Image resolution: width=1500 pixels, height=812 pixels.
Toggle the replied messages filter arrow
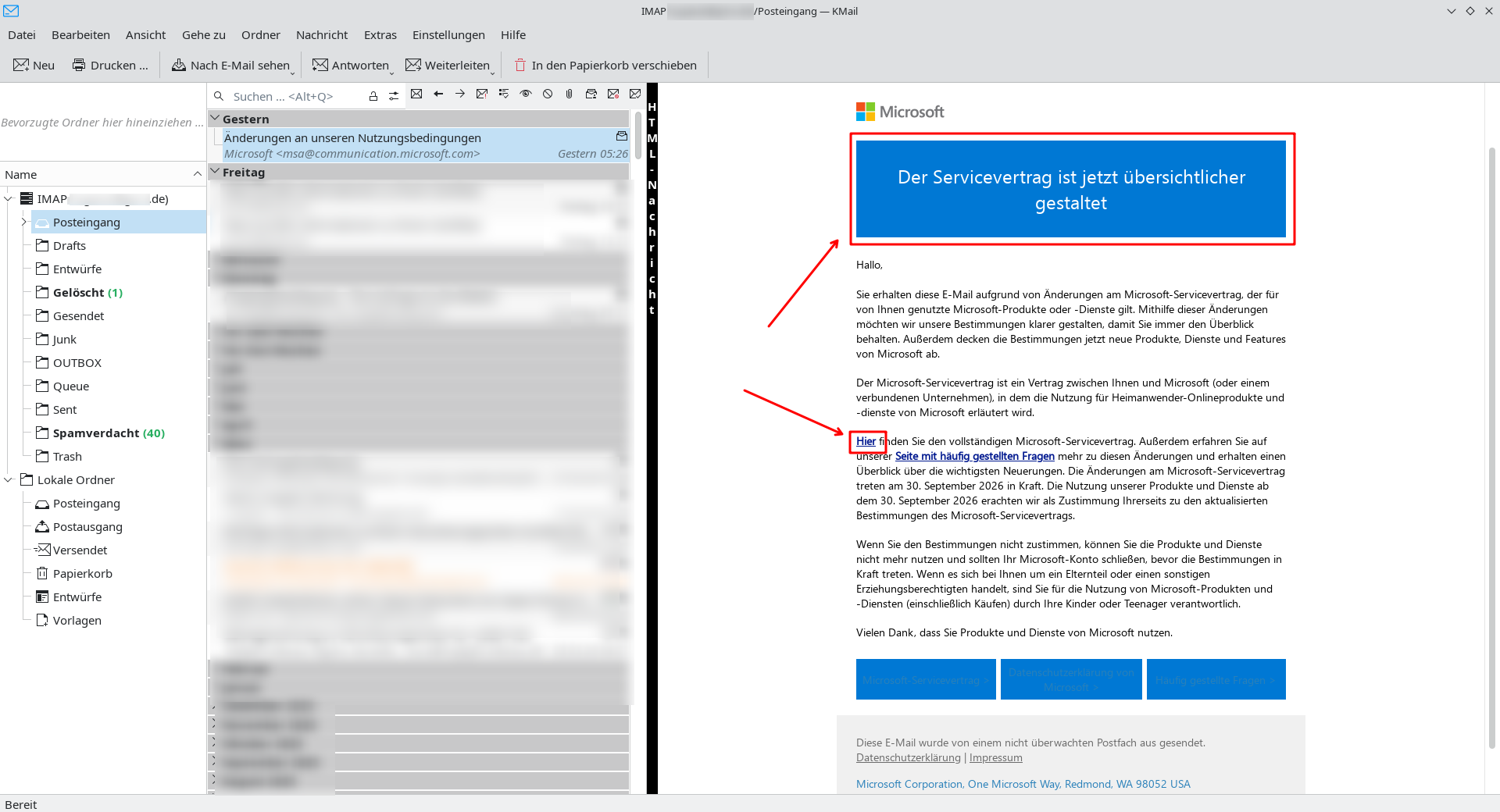coord(438,94)
